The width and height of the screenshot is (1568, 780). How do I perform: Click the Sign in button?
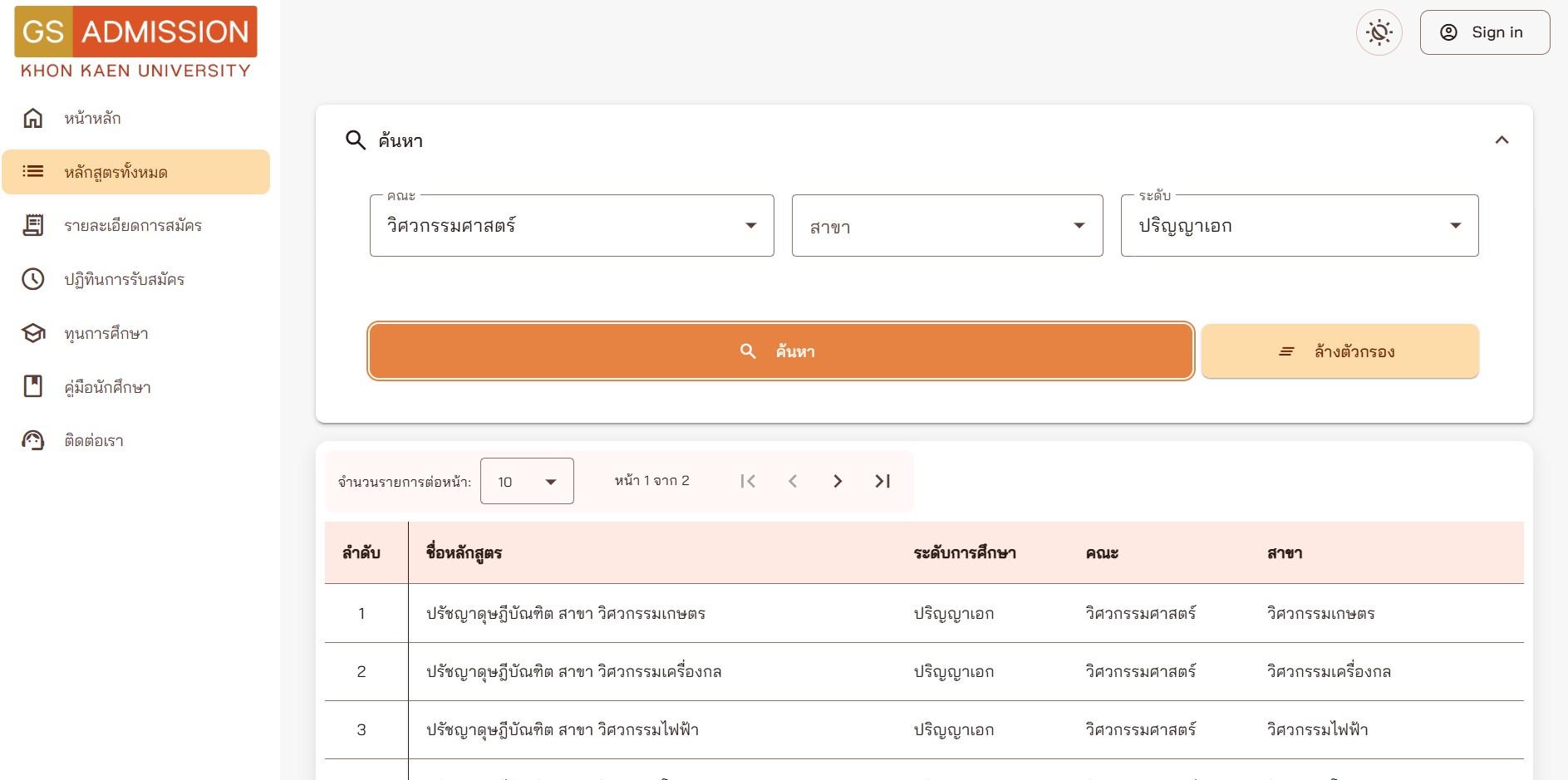[x=1484, y=32]
